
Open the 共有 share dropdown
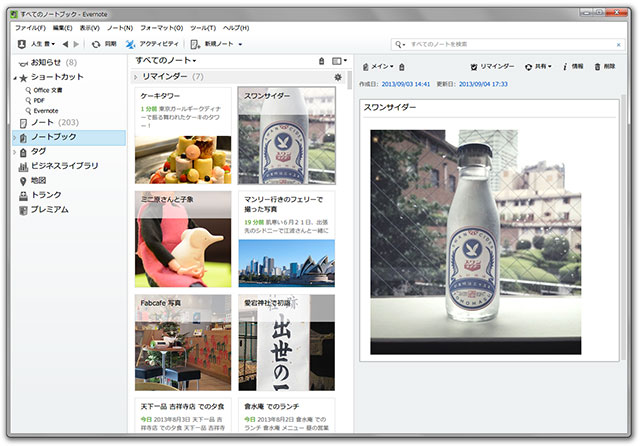[538, 67]
